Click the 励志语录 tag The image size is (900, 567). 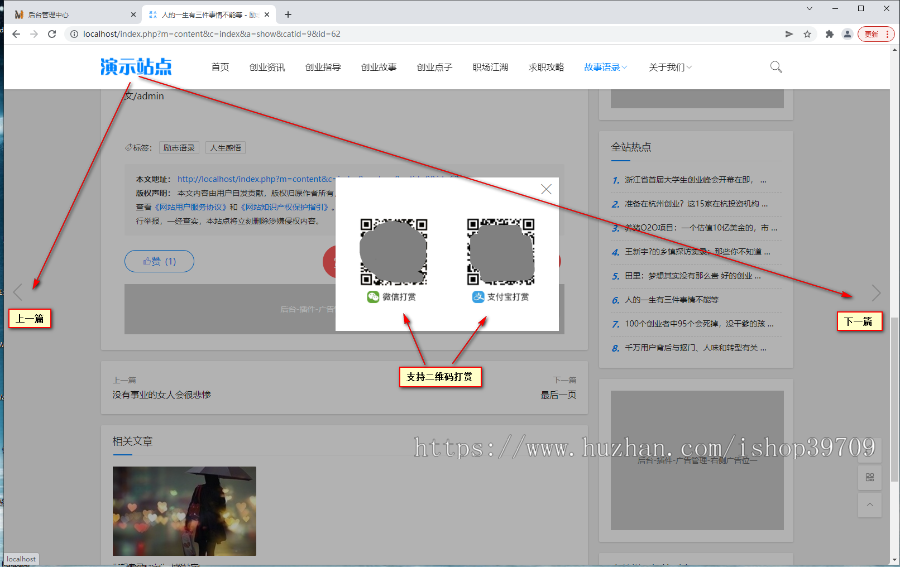(179, 147)
